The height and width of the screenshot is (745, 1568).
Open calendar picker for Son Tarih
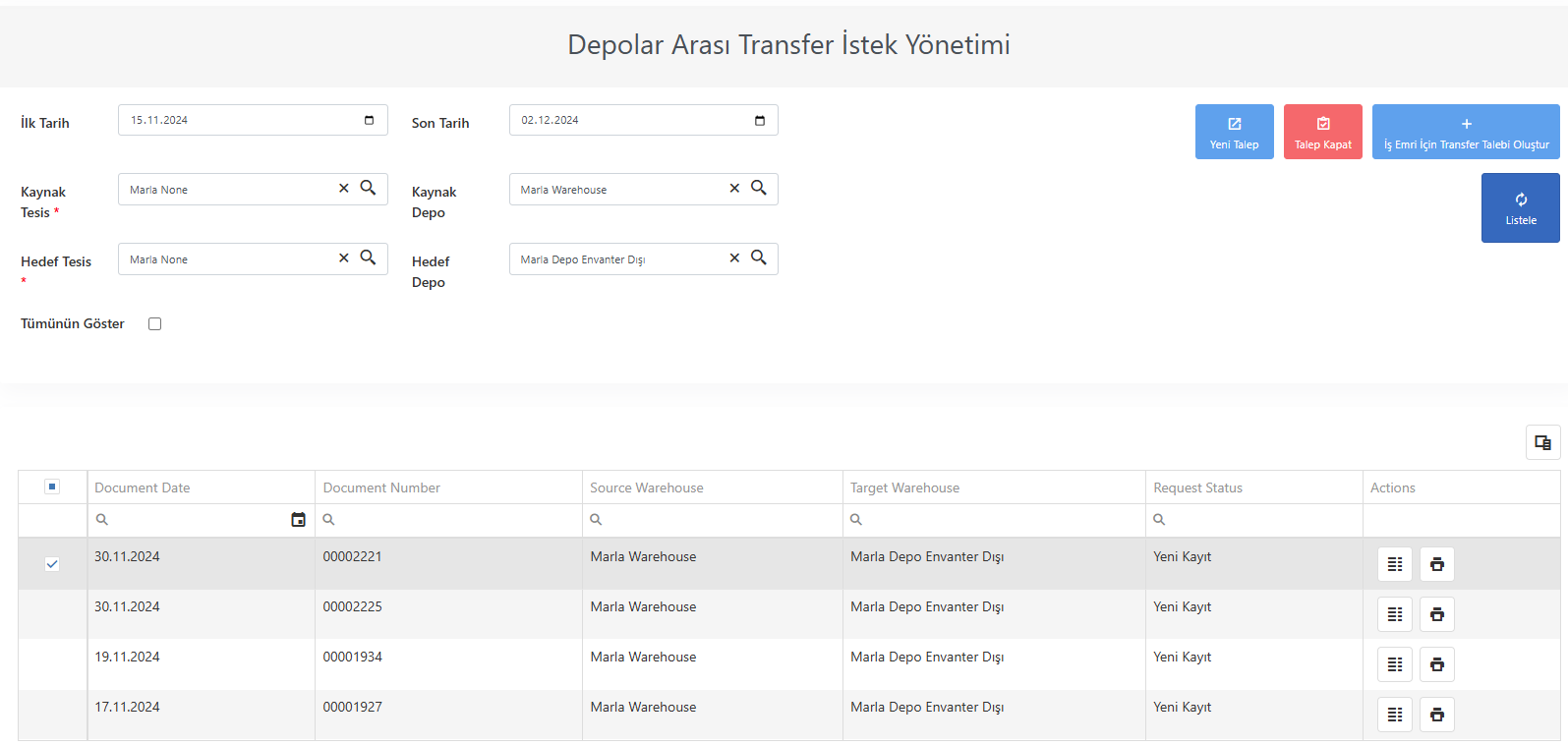[x=760, y=120]
